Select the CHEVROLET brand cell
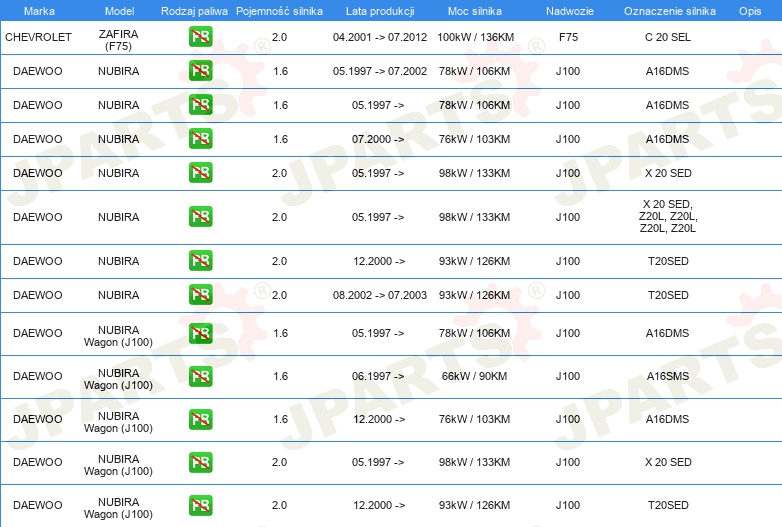The width and height of the screenshot is (782, 527). tap(38, 37)
